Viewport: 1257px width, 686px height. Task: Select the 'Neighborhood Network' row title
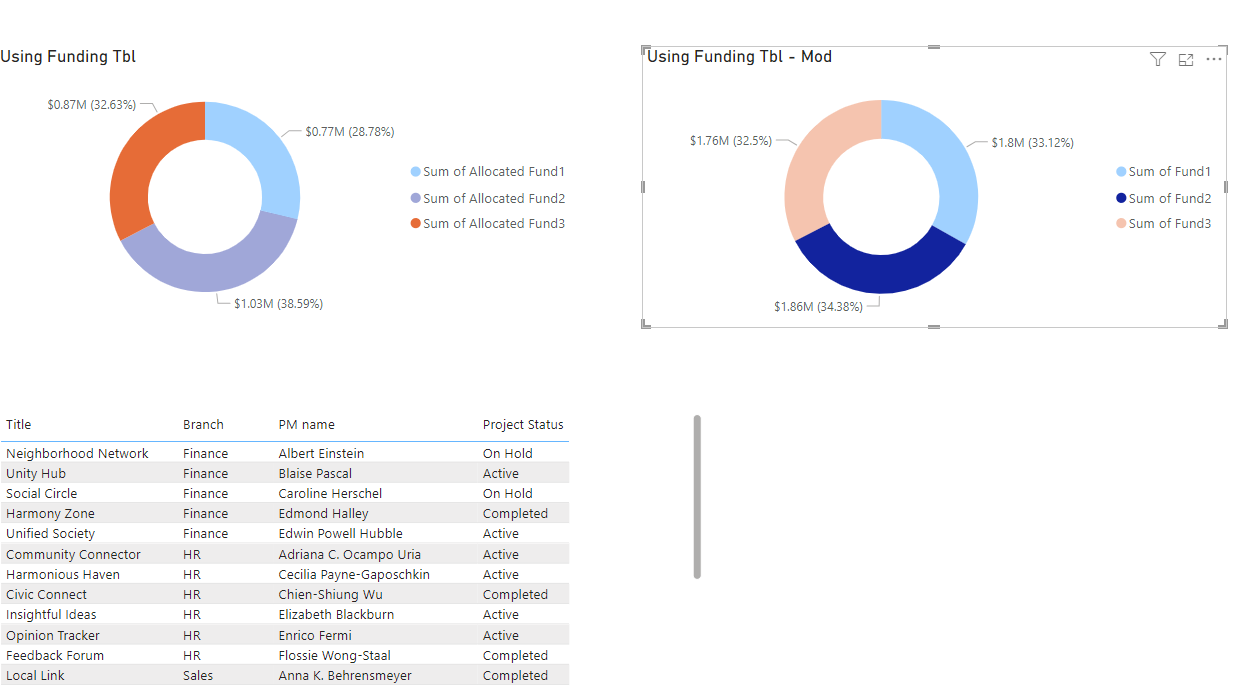[x=77, y=454]
